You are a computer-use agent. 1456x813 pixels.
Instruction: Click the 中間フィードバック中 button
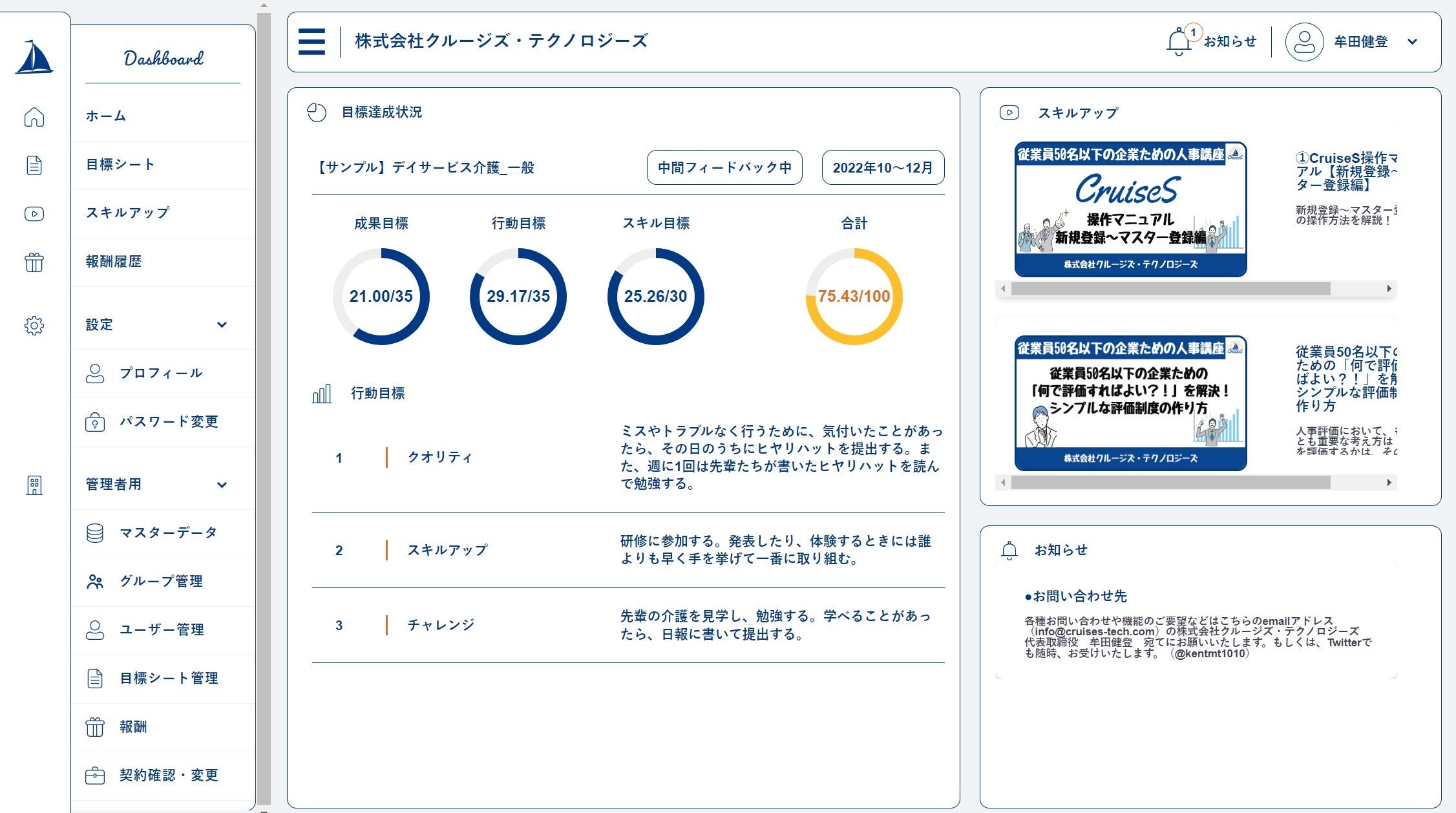(724, 167)
